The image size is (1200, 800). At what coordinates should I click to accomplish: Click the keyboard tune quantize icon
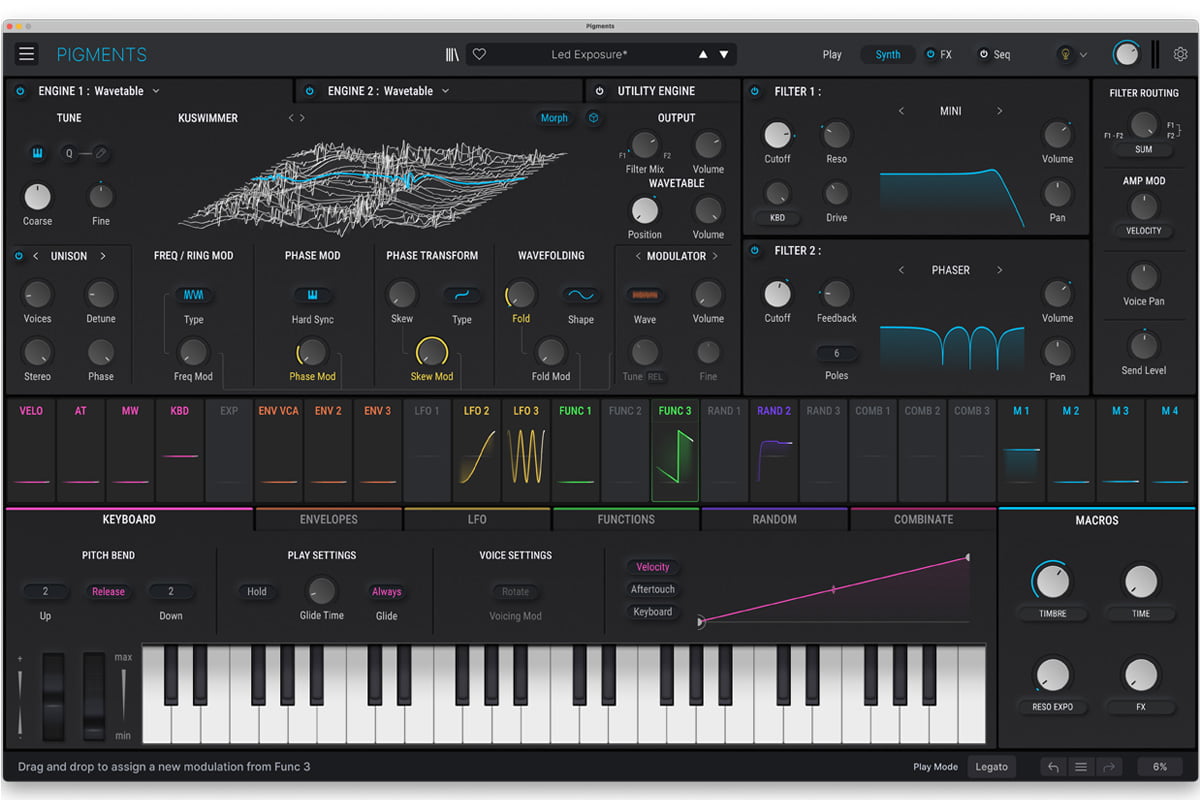(x=37, y=153)
